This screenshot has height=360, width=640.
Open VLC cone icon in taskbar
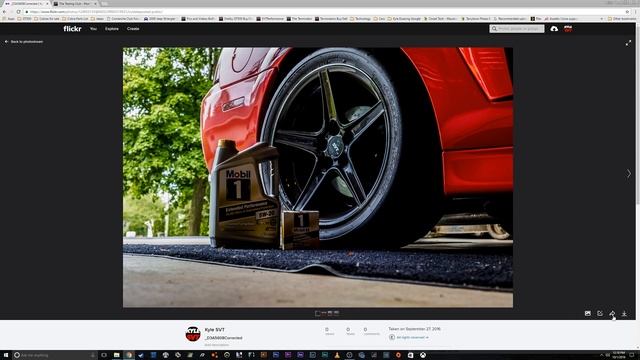pos(337,355)
